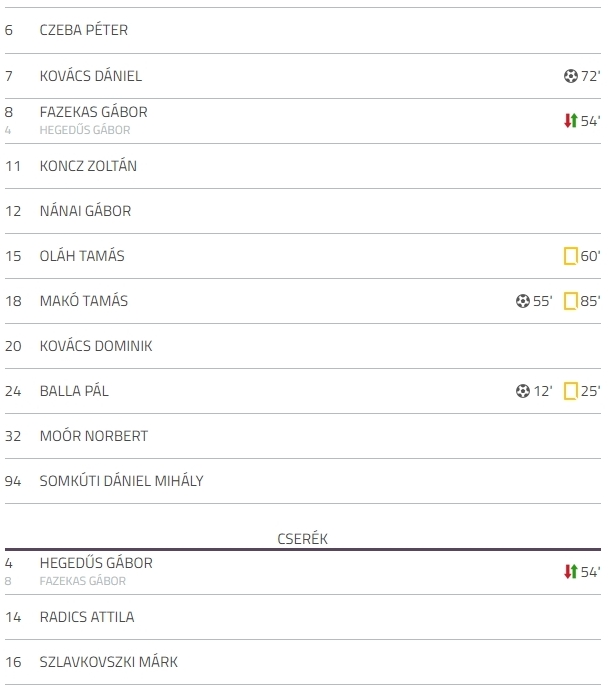Click Makó Tamás's 85' yellow card icon
This screenshot has width=608, height=690.
click(571, 301)
